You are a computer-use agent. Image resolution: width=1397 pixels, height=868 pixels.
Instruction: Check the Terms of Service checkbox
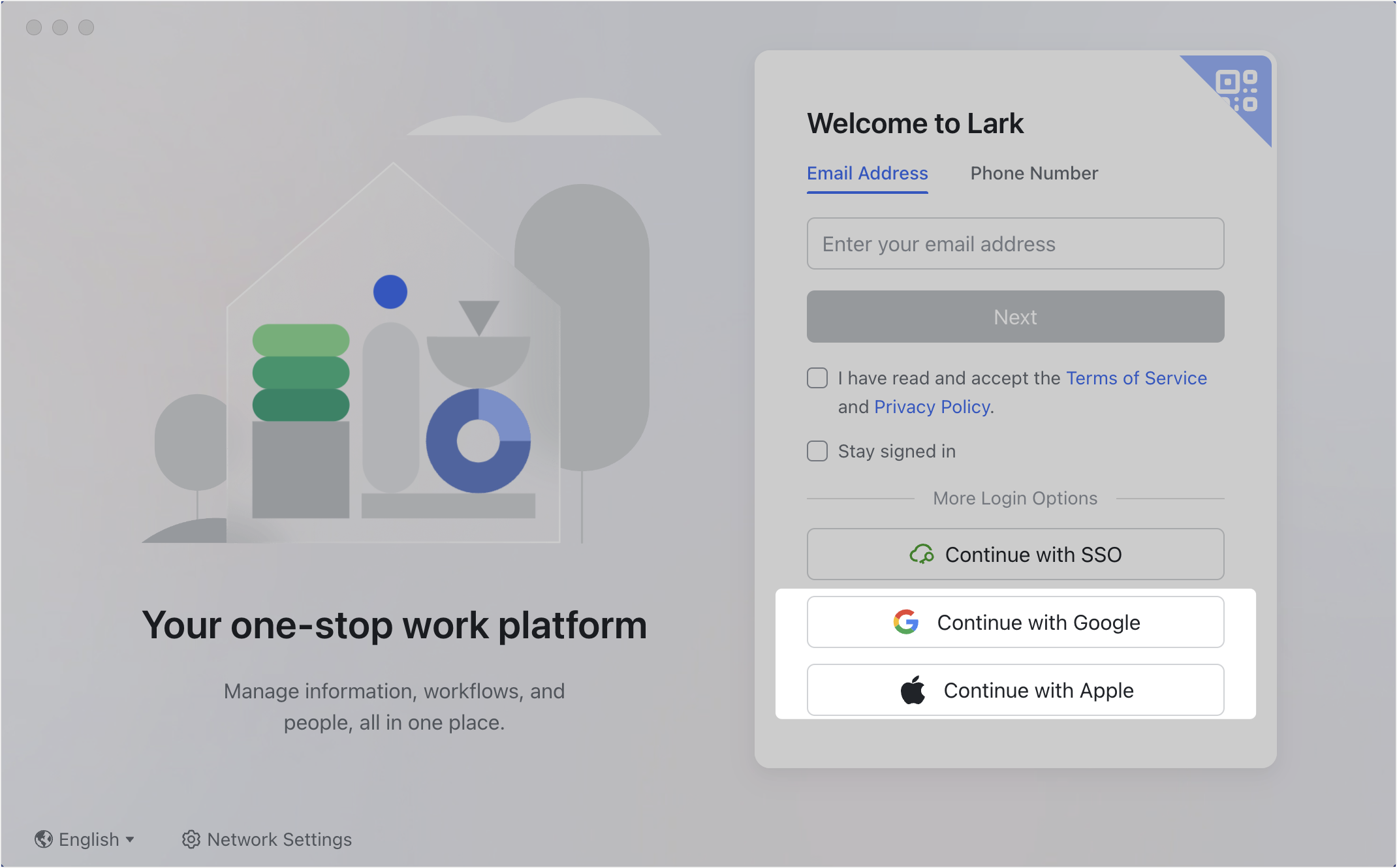[817, 378]
